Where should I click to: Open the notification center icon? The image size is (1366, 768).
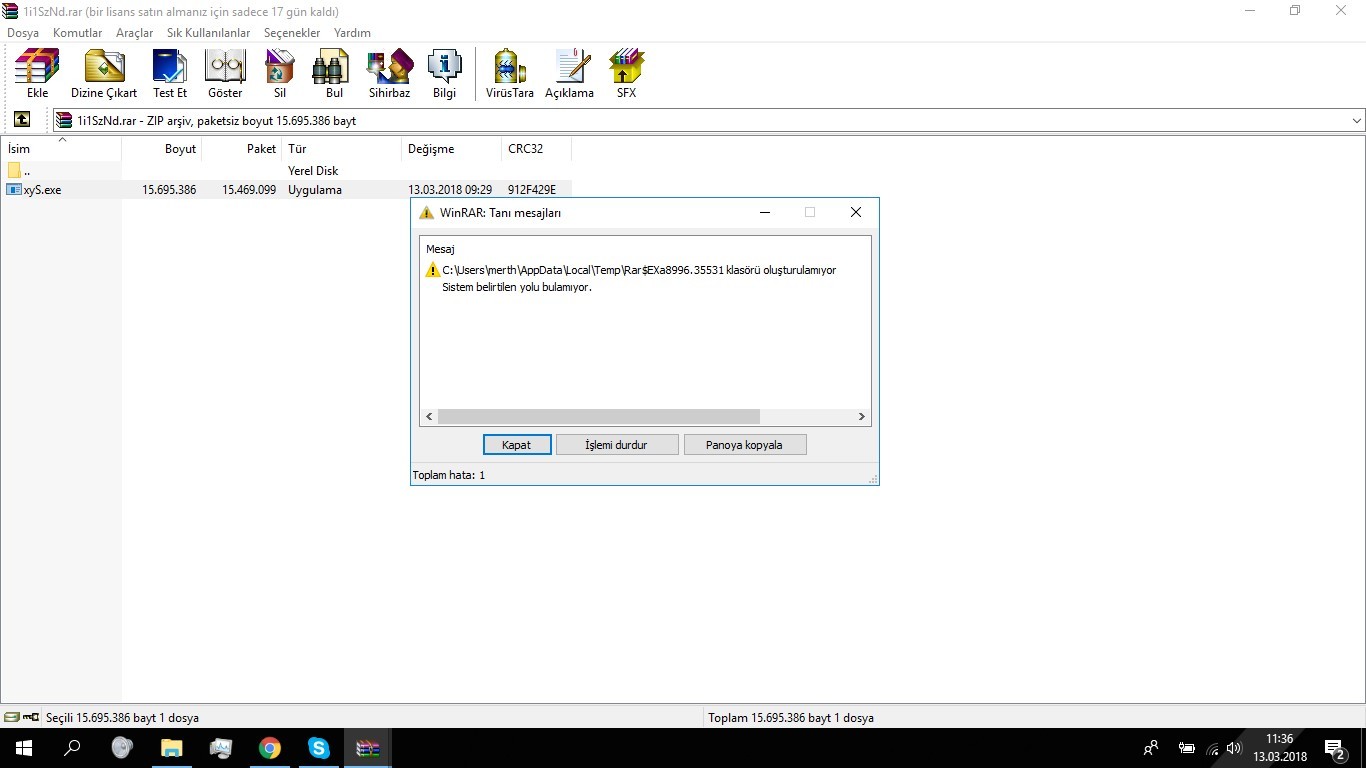coord(1334,748)
